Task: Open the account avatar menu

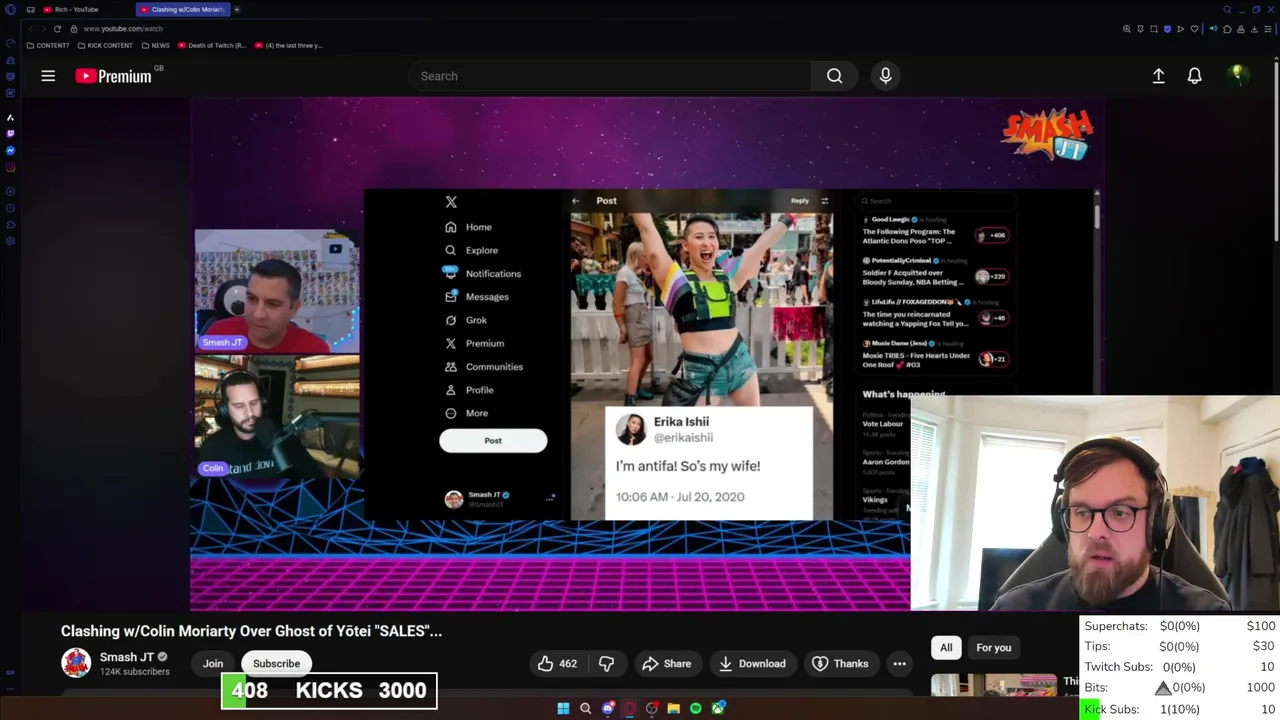Action: coord(1237,75)
